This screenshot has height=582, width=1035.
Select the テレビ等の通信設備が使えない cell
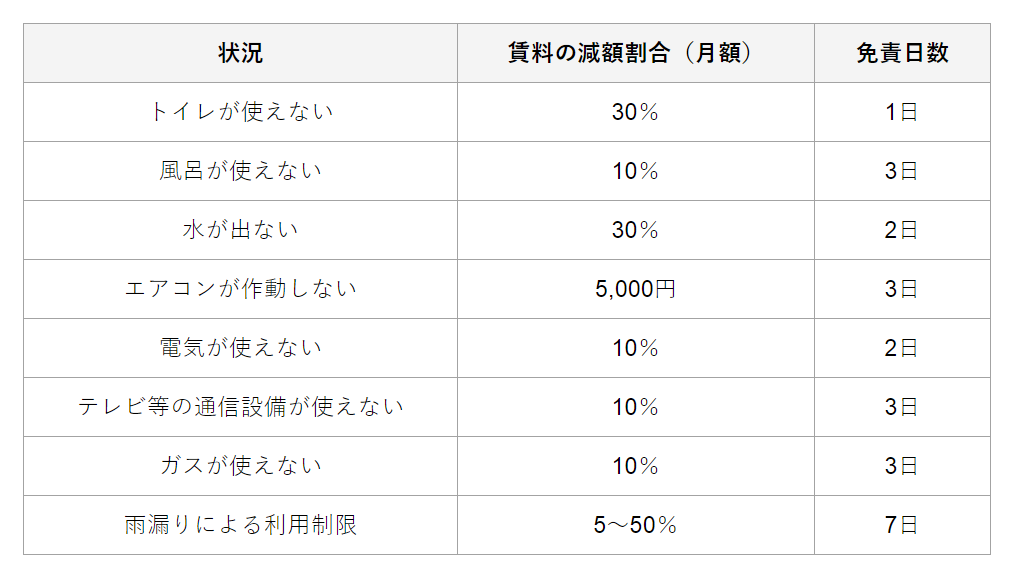240,406
